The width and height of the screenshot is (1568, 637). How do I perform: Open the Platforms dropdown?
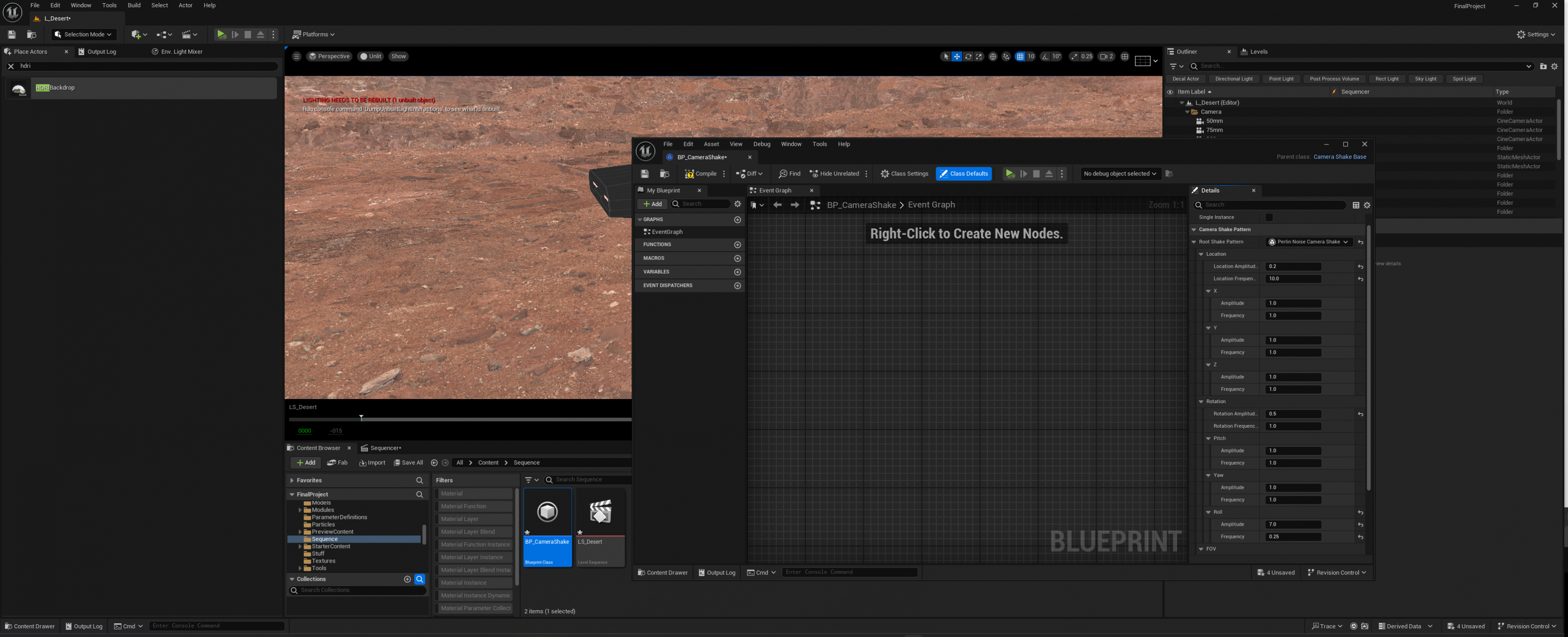(314, 35)
